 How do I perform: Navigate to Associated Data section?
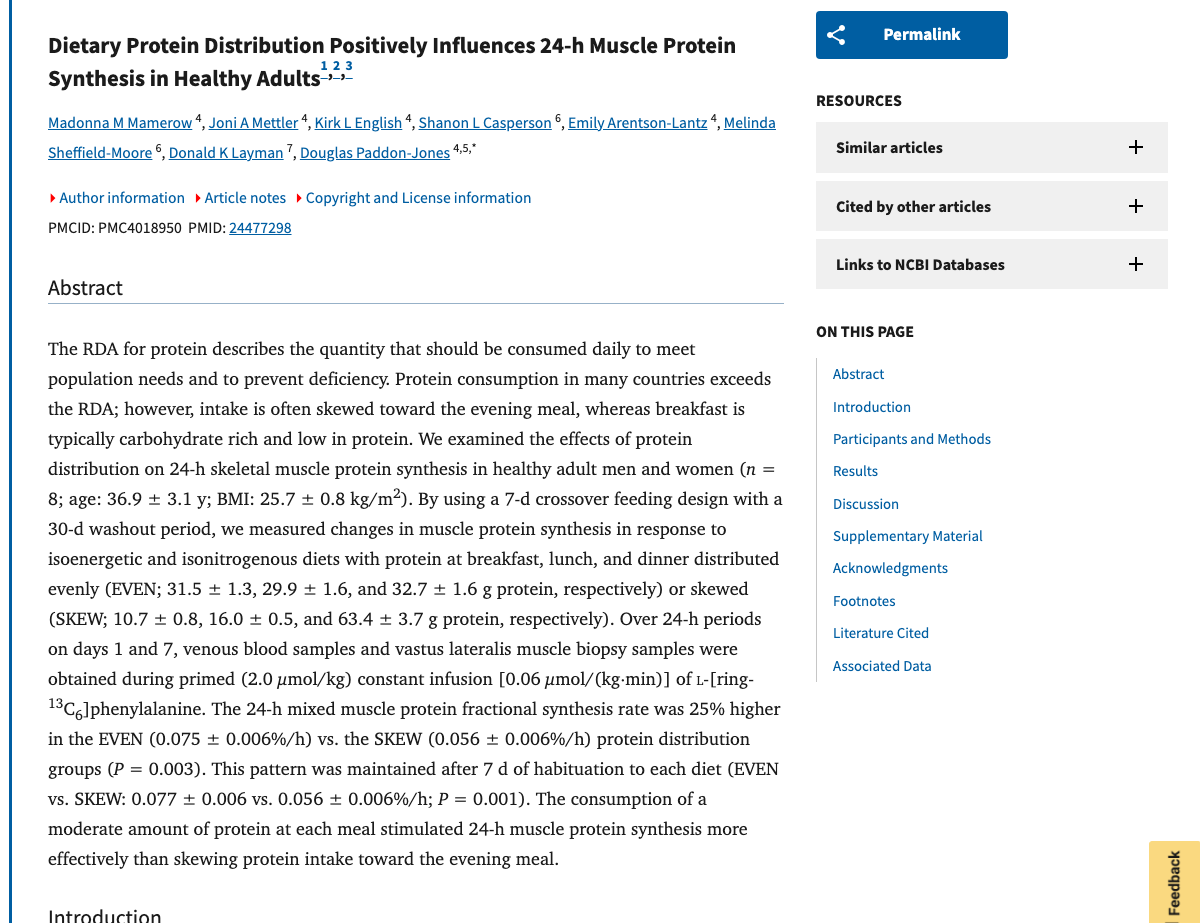click(882, 666)
